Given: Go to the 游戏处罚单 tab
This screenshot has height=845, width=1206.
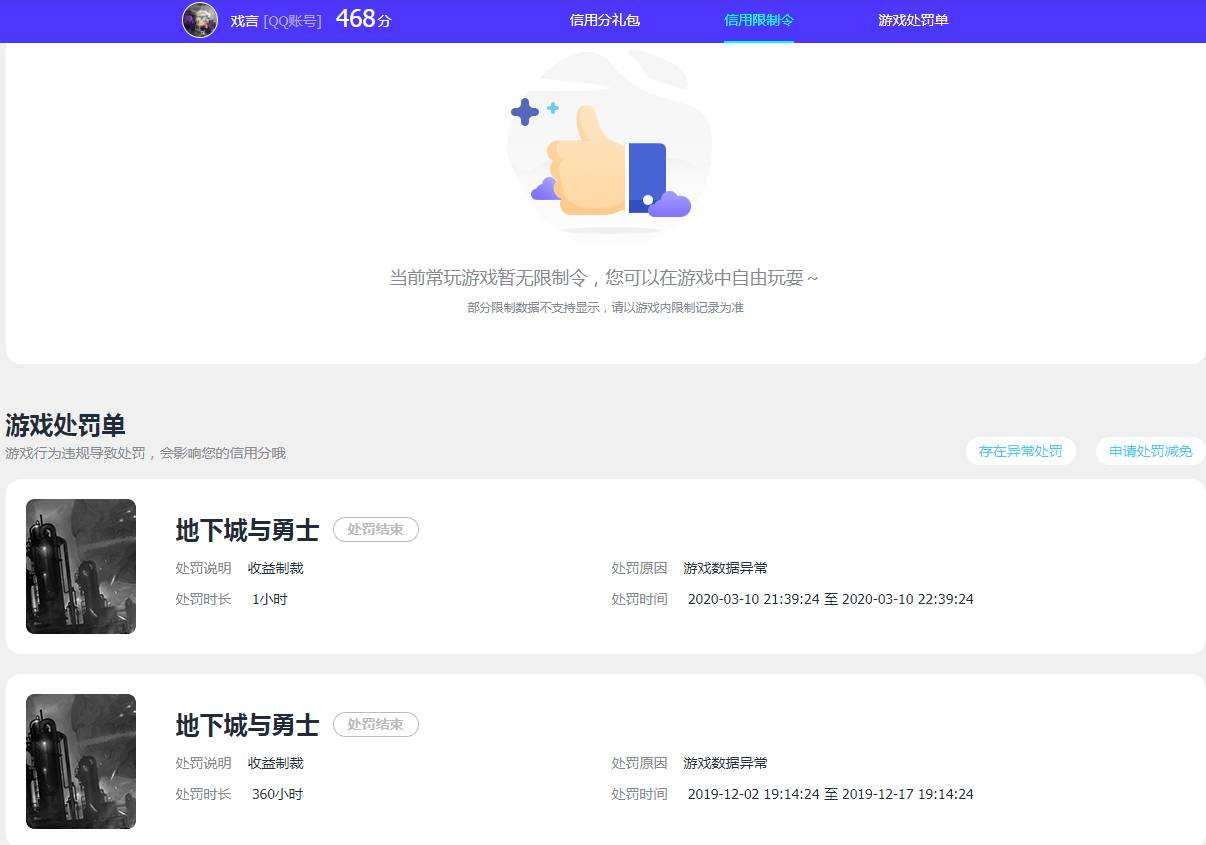Looking at the screenshot, I should (x=913, y=20).
